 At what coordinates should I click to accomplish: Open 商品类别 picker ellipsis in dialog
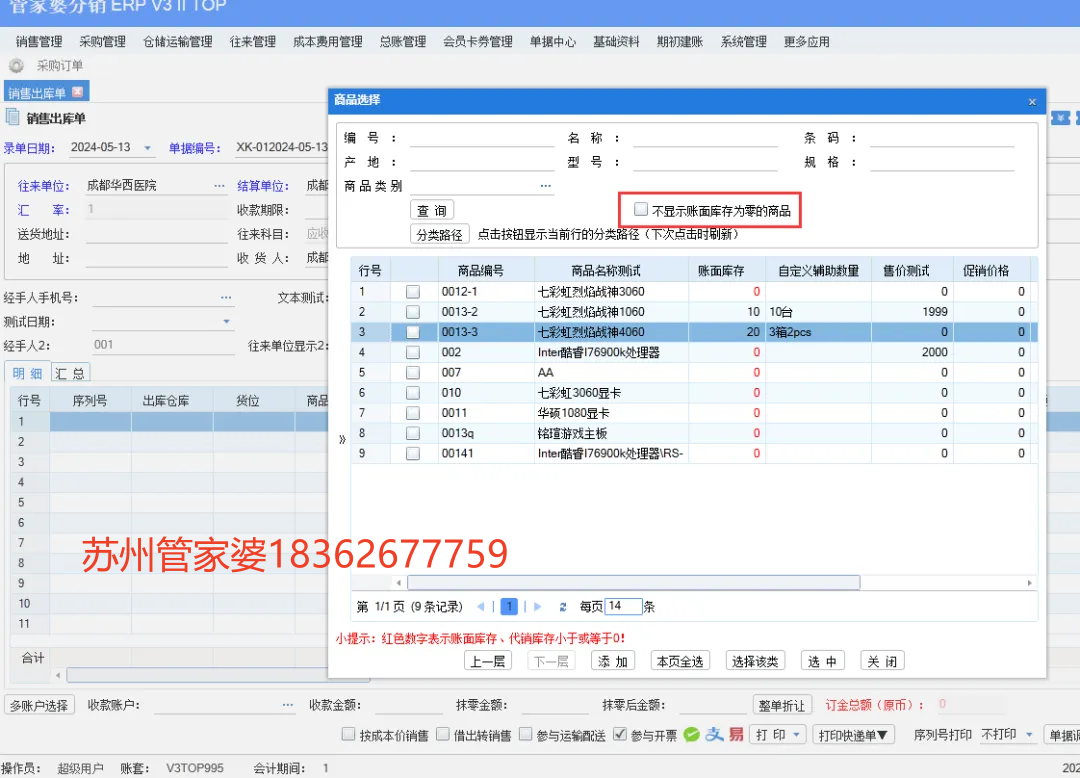click(x=546, y=185)
